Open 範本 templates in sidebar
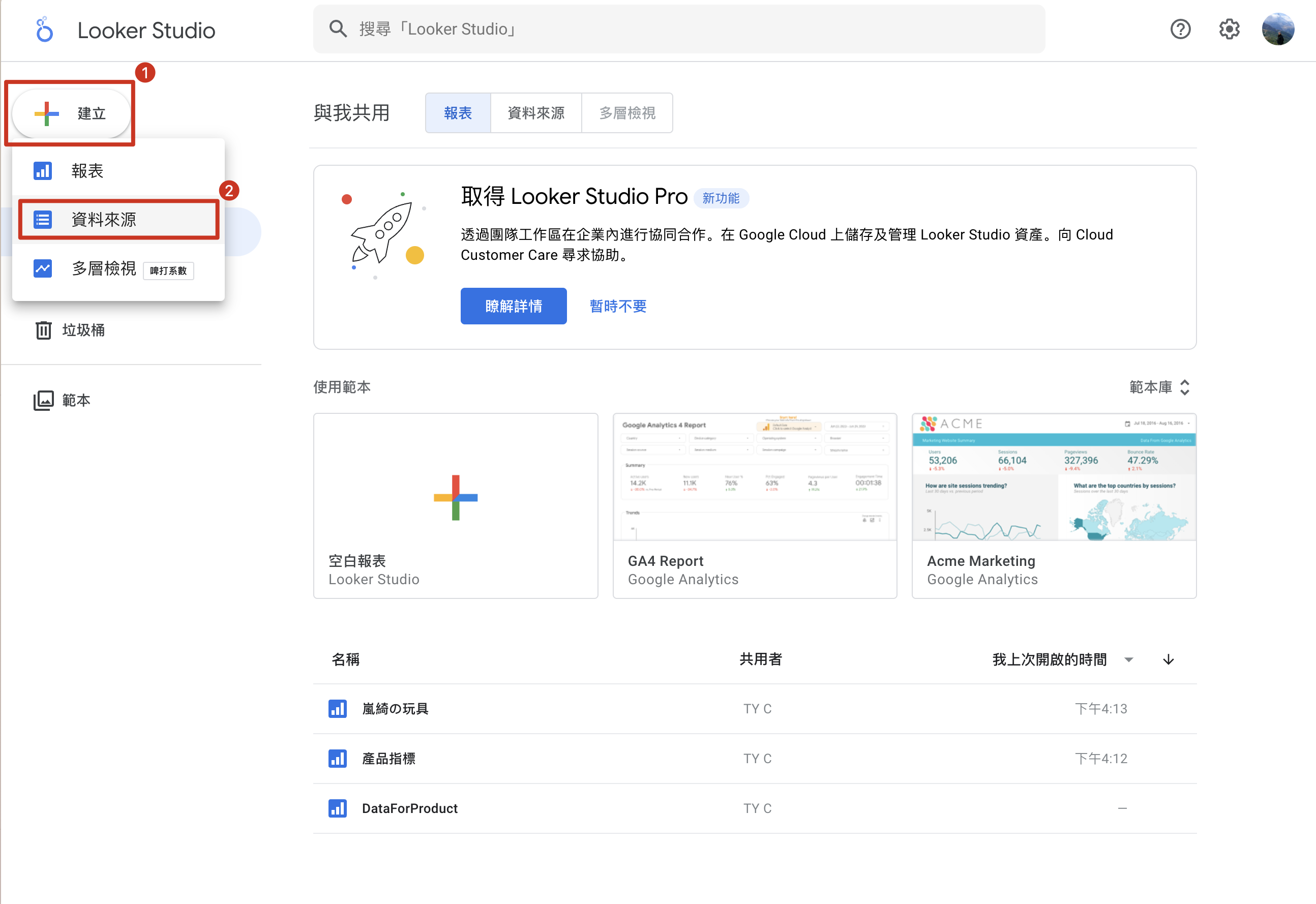1316x904 pixels. pyautogui.click(x=63, y=401)
